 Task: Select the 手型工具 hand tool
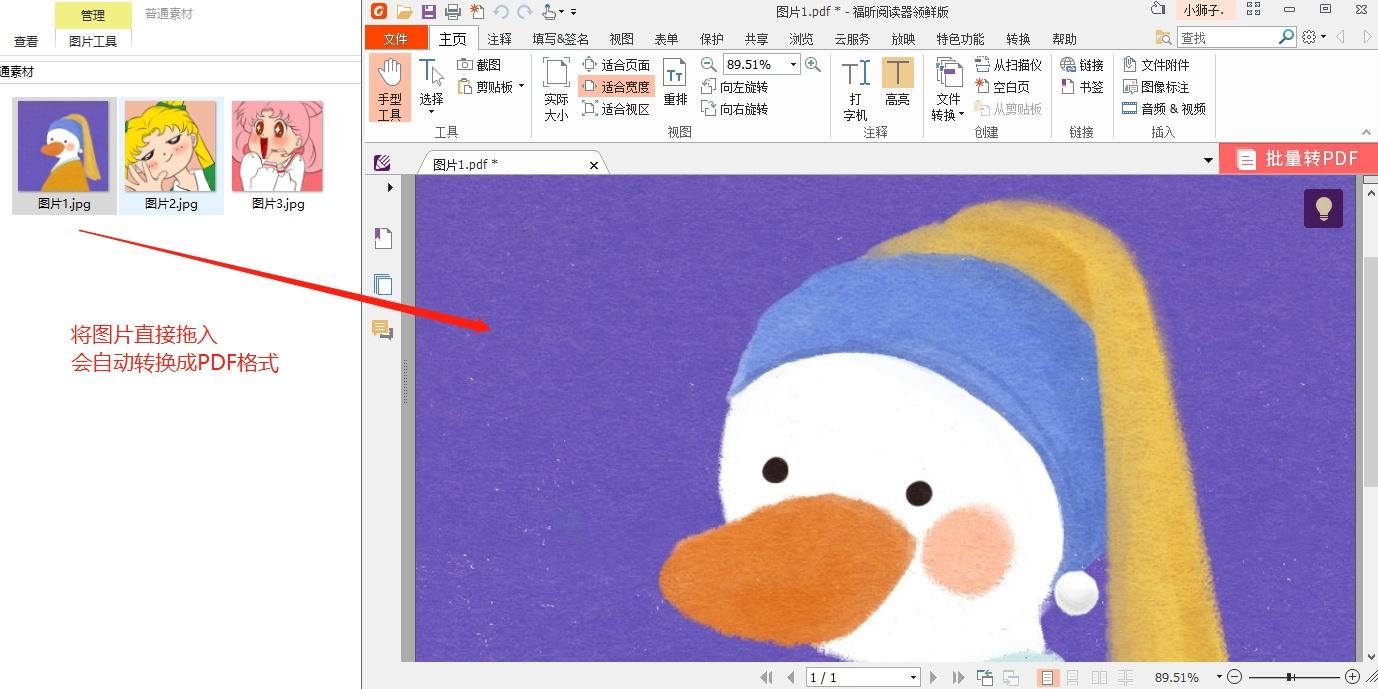[389, 88]
